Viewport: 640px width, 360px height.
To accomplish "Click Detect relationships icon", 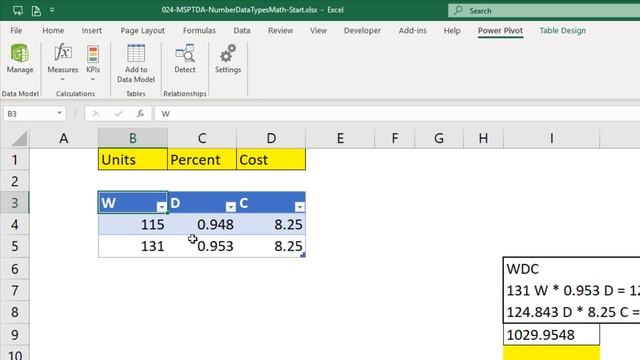I will tap(185, 59).
